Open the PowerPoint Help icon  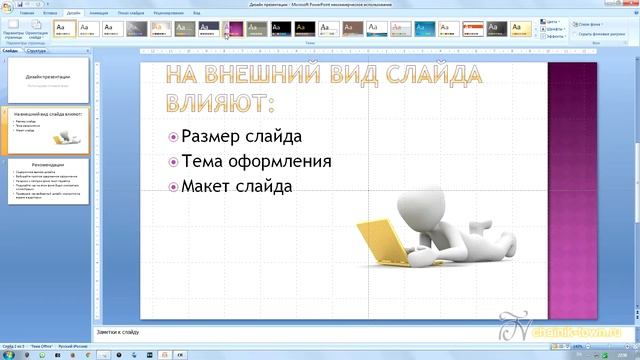(x=636, y=13)
